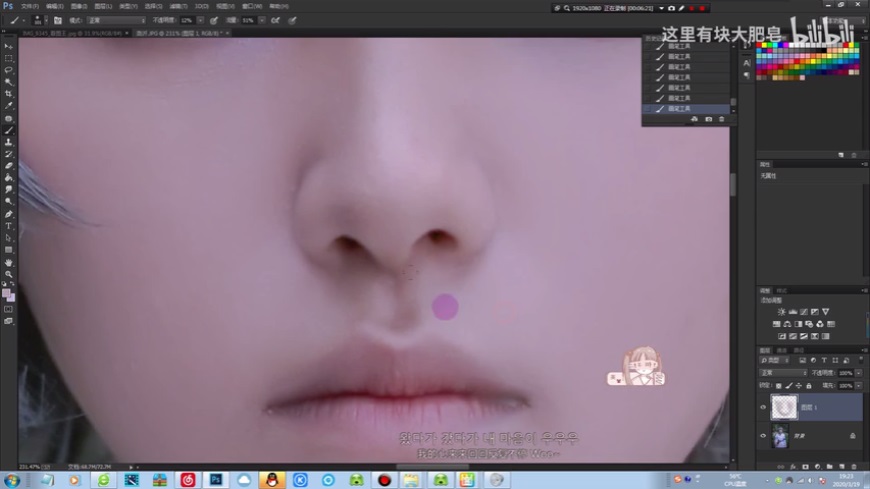This screenshot has height=489, width=870.
Task: Select the Move tool
Action: tap(8, 47)
